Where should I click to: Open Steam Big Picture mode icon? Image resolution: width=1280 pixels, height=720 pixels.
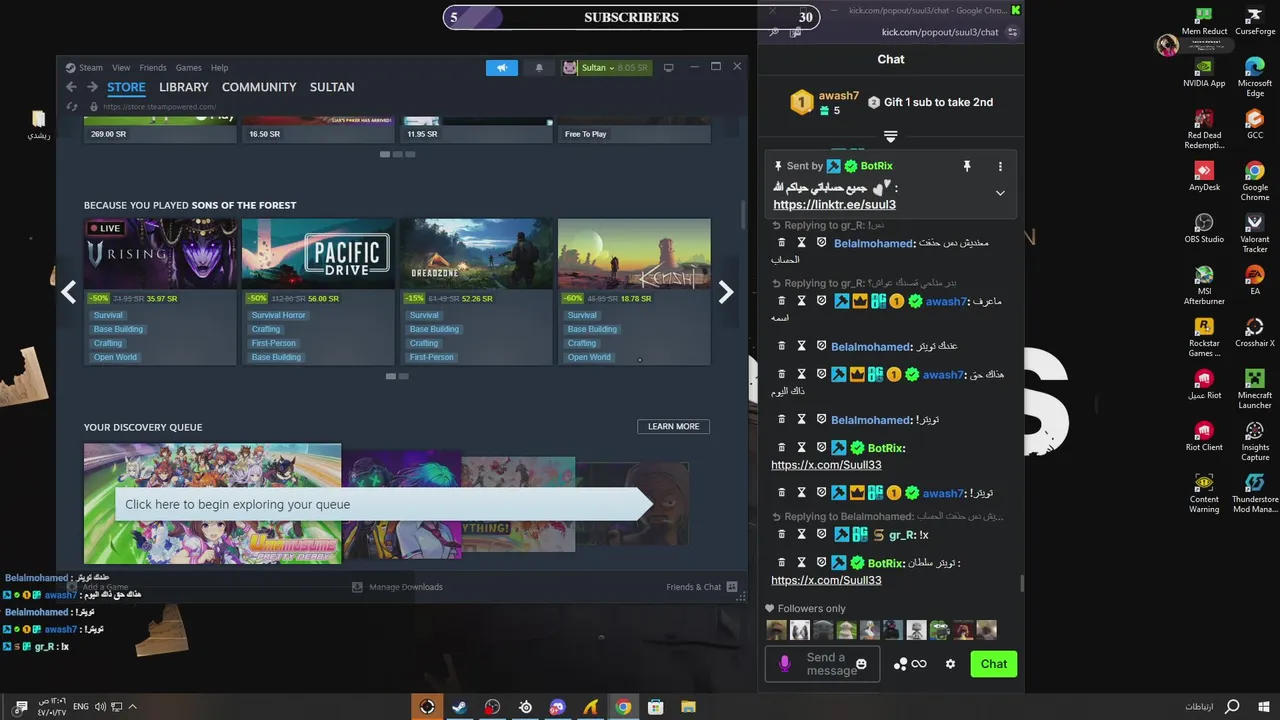pos(669,67)
